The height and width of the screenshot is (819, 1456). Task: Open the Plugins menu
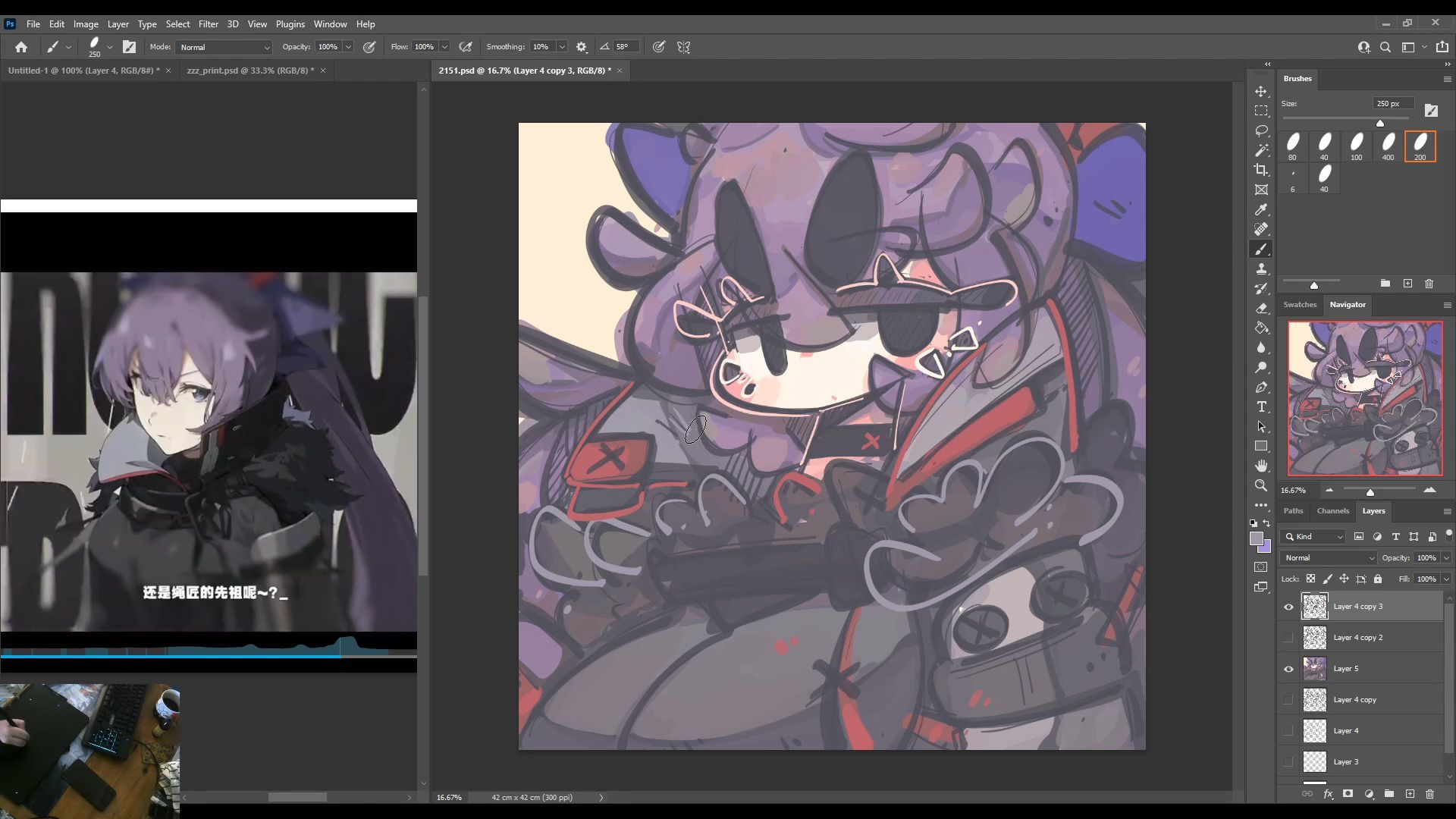[290, 24]
